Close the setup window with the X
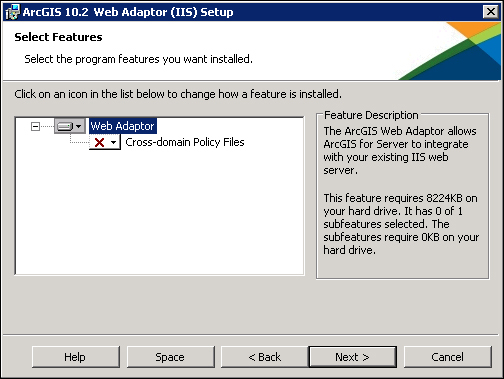 (491, 12)
